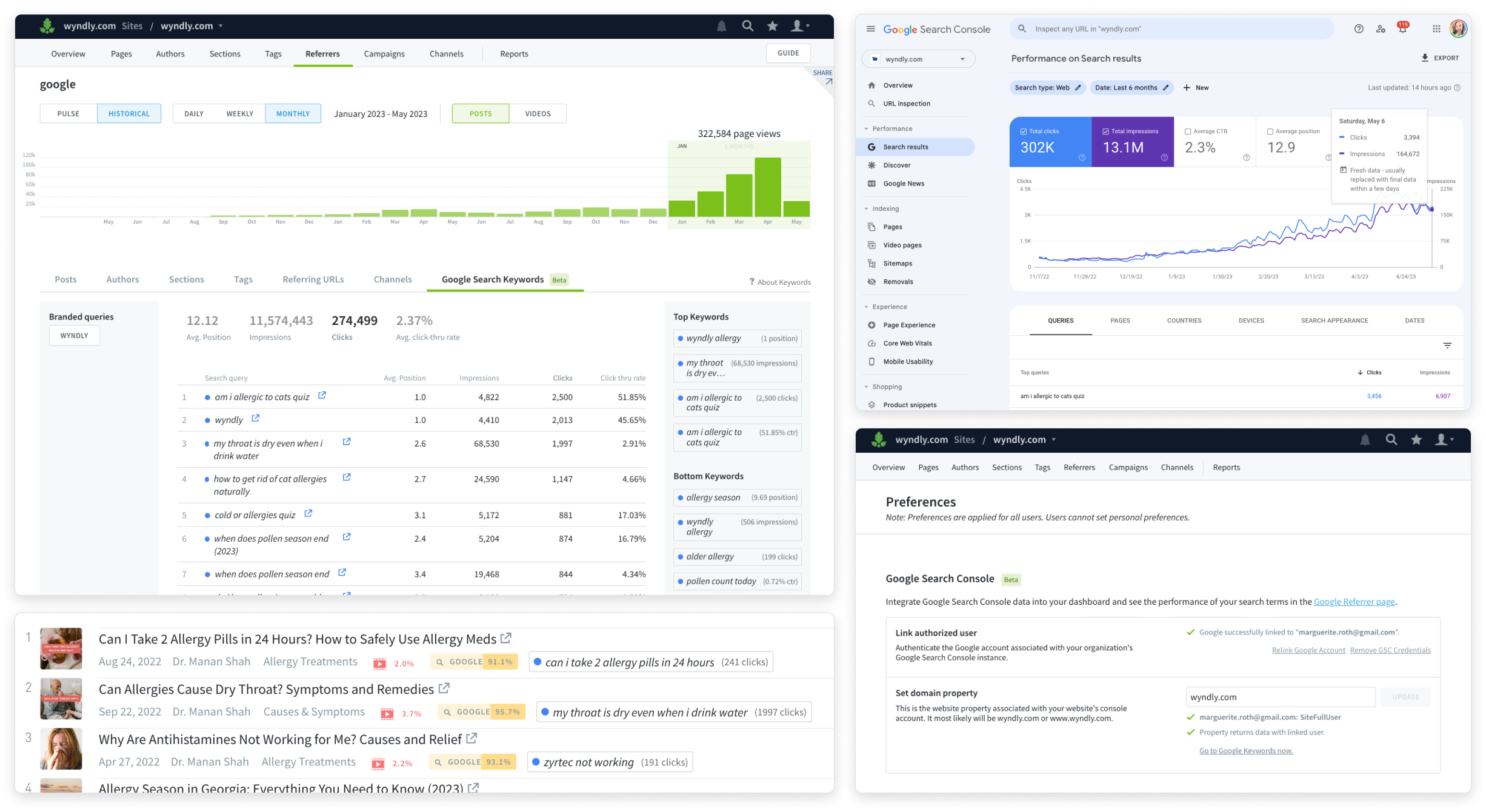Click Google account avatar in Search Console
This screenshot has width=1486, height=812.
1458,28
